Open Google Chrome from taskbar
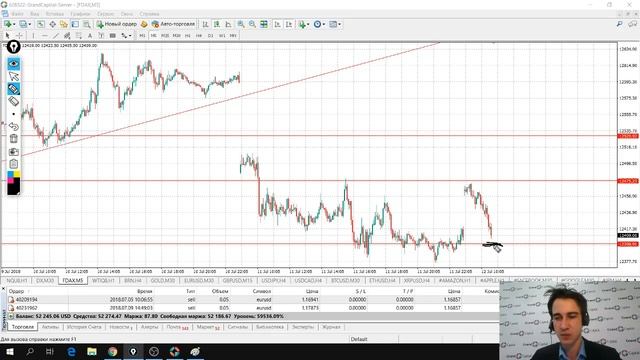640x360 pixels. 112,351
